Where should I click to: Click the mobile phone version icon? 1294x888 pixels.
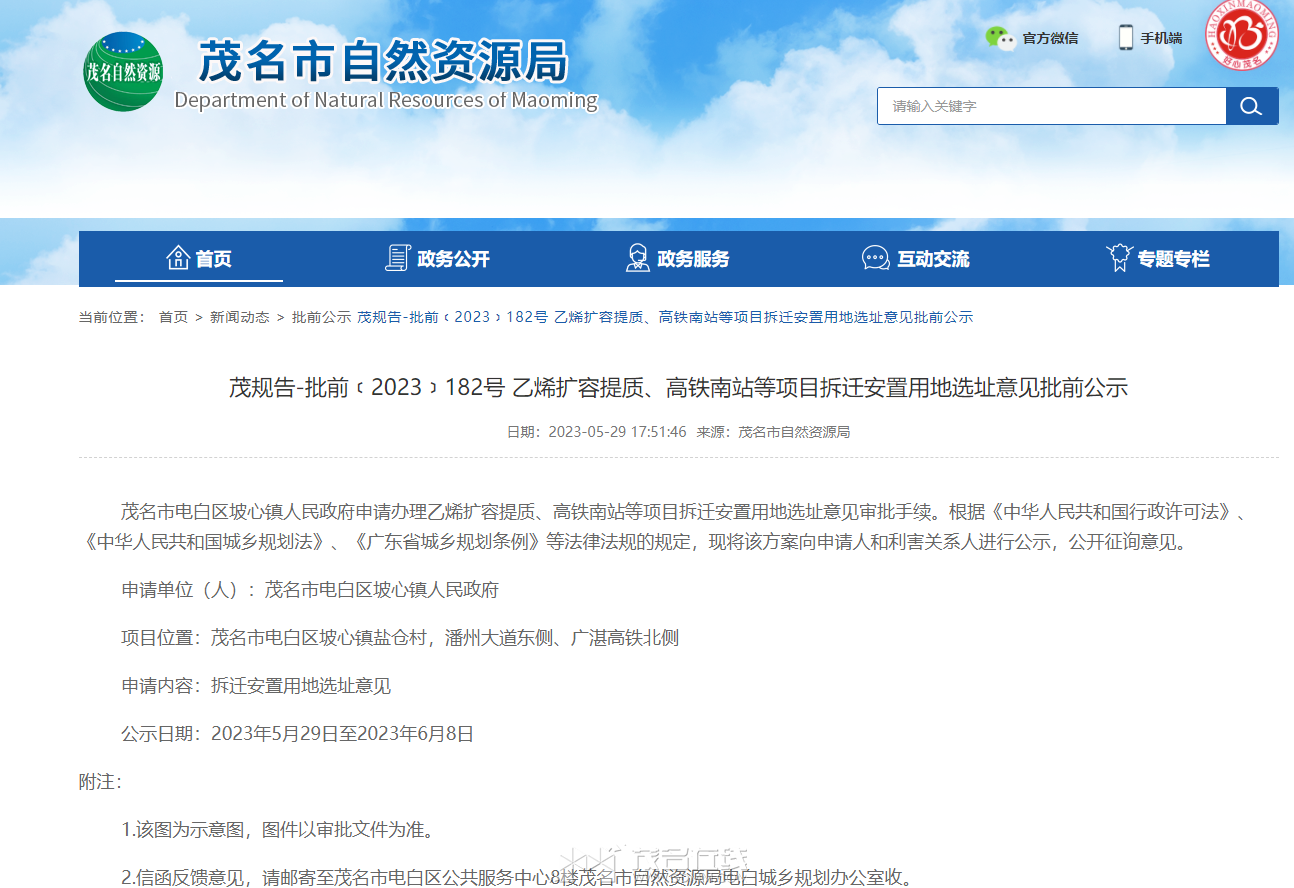tap(1126, 38)
